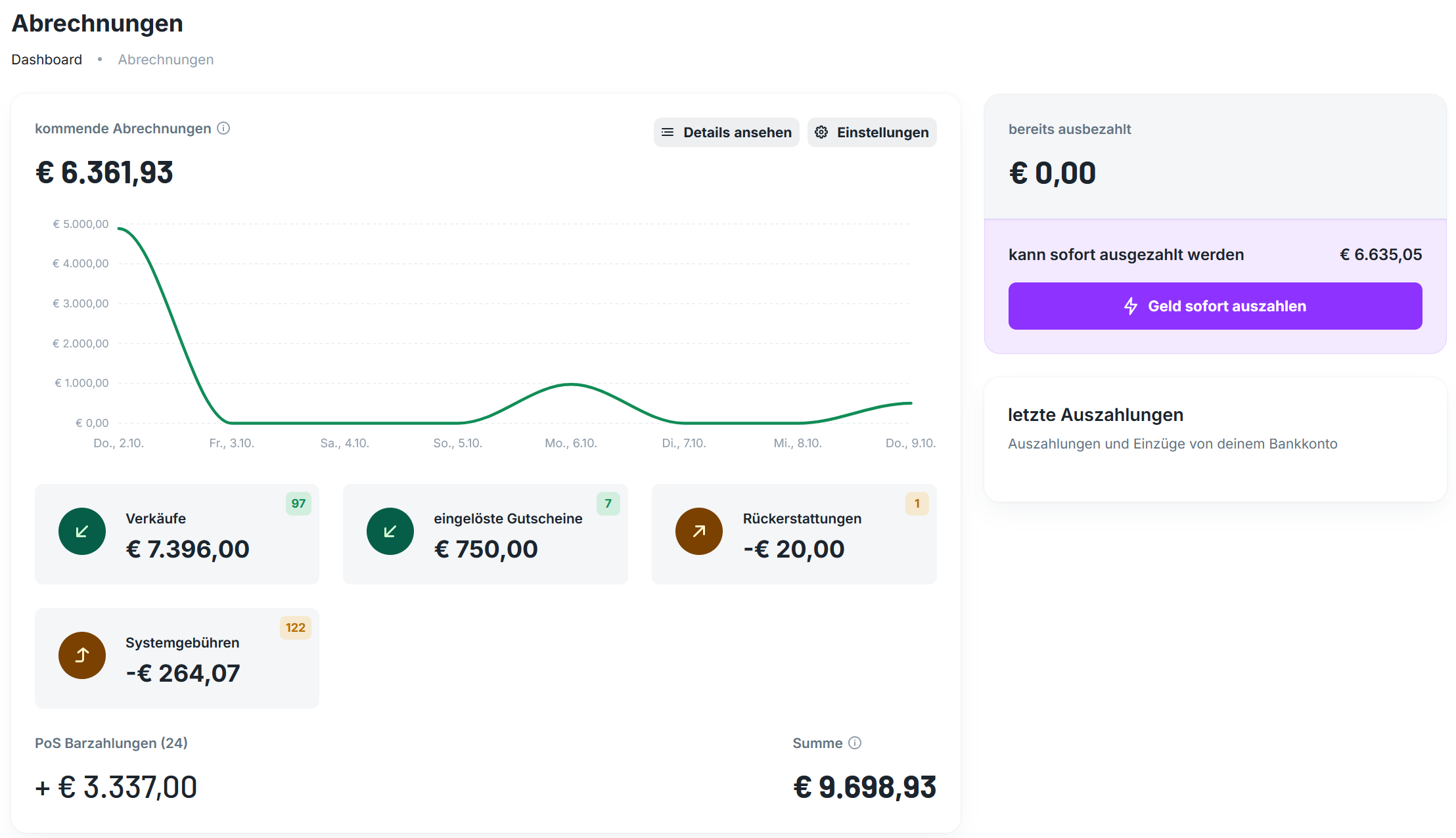Click the info icon next to Summe
The width and height of the screenshot is (1456, 838).
click(854, 743)
